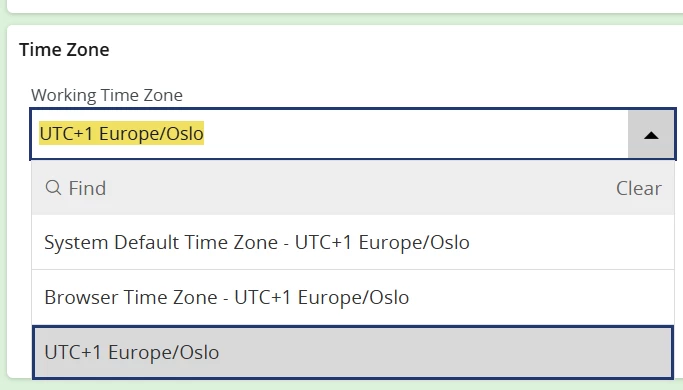Collapse the Working Time Zone dropdown arrow
This screenshot has height=390, width=683.
click(651, 134)
